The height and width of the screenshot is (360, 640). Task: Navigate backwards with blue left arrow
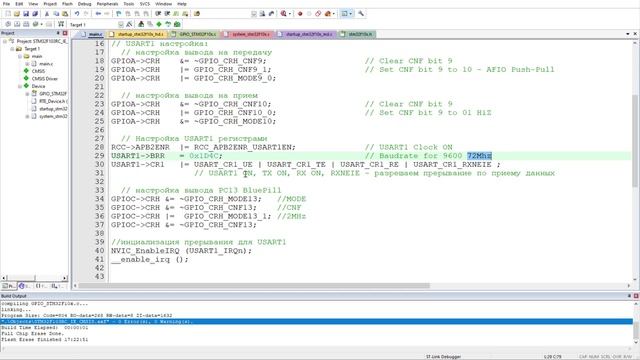98,14
